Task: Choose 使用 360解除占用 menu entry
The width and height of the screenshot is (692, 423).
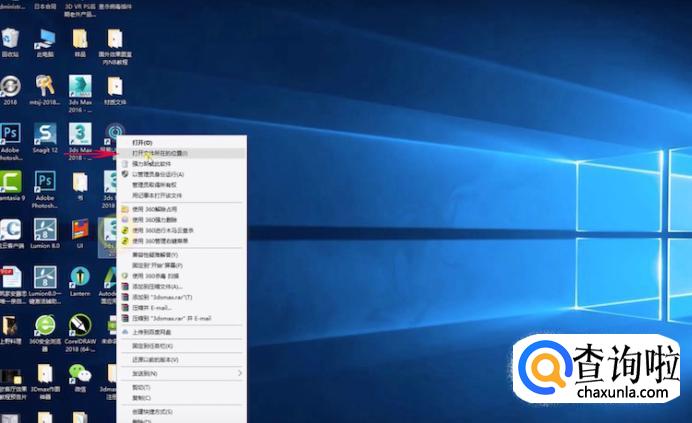Action: pos(181,209)
